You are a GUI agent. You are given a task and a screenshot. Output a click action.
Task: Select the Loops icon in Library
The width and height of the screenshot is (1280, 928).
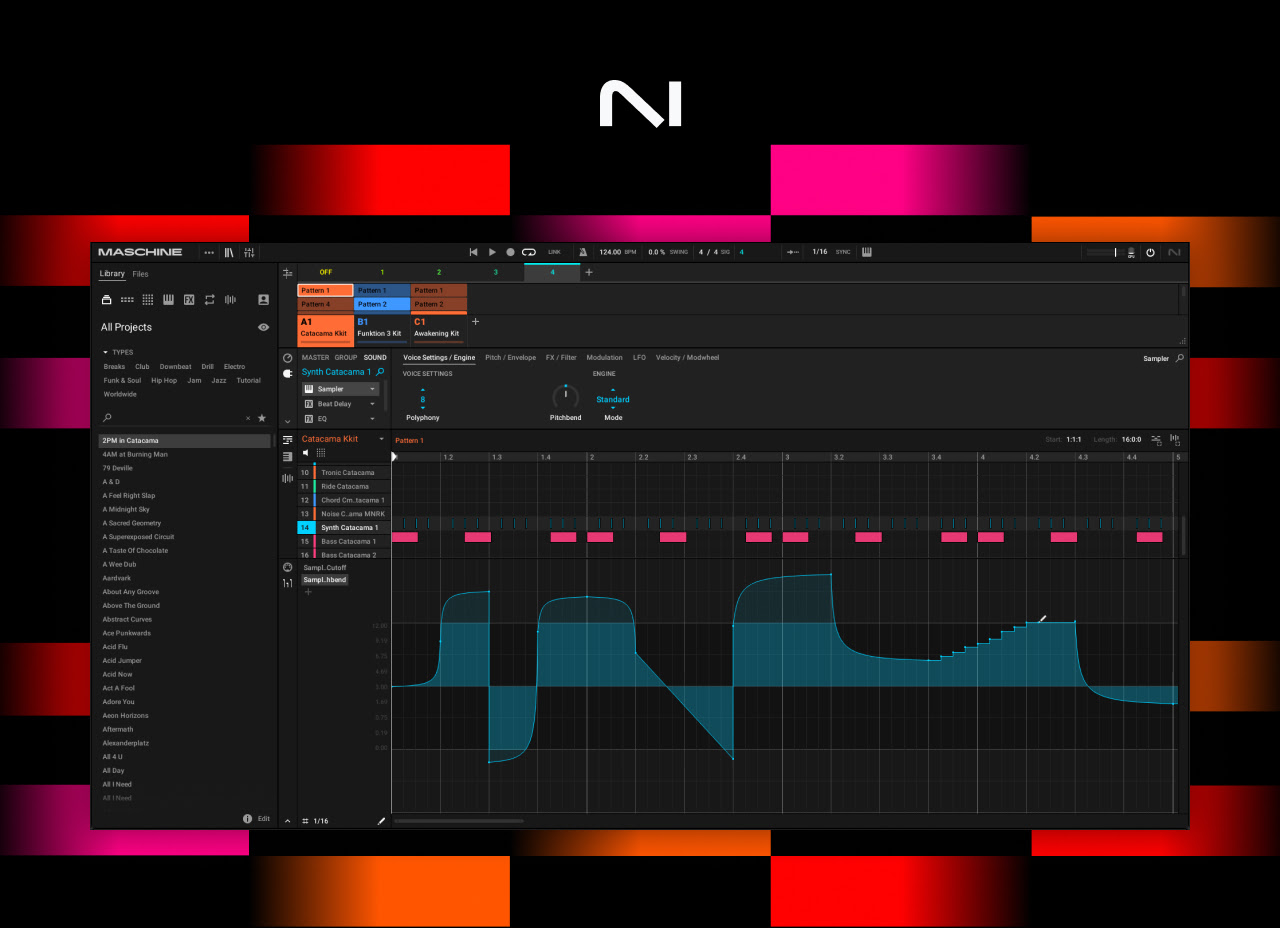(210, 300)
